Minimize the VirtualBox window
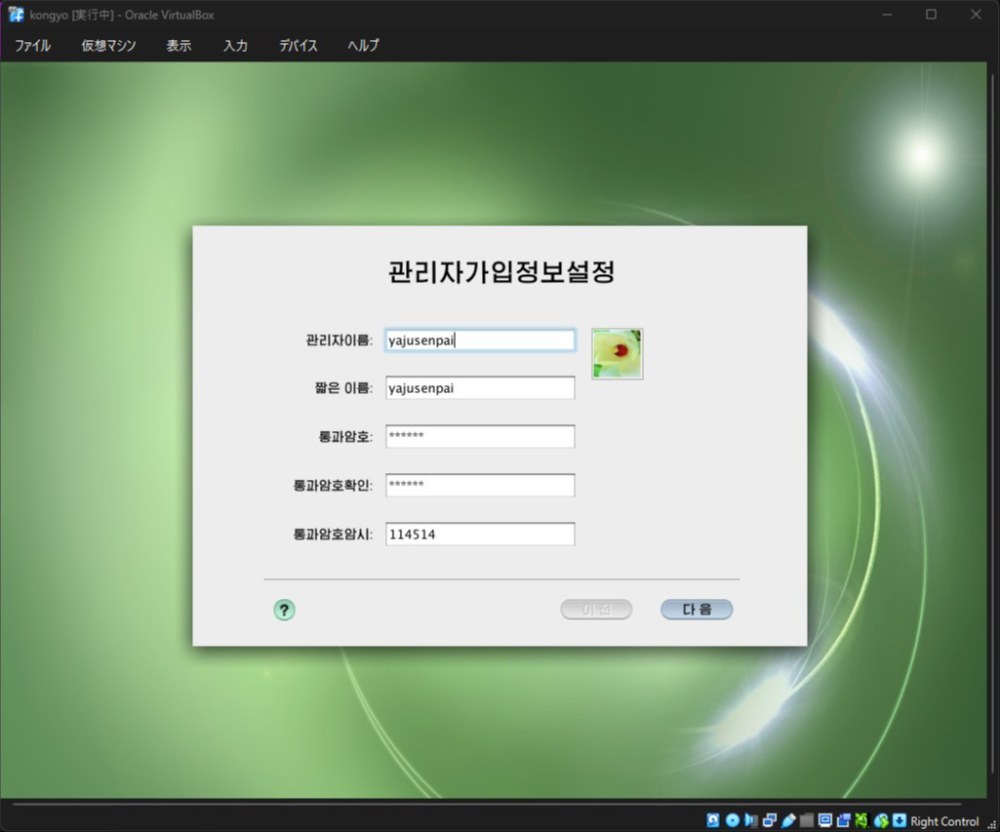1000x832 pixels. pos(887,14)
